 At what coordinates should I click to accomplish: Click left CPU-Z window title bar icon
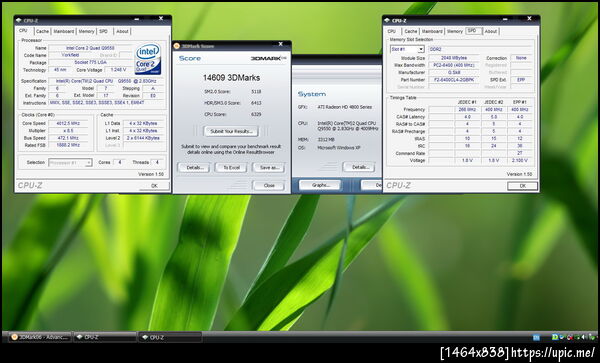[19, 20]
